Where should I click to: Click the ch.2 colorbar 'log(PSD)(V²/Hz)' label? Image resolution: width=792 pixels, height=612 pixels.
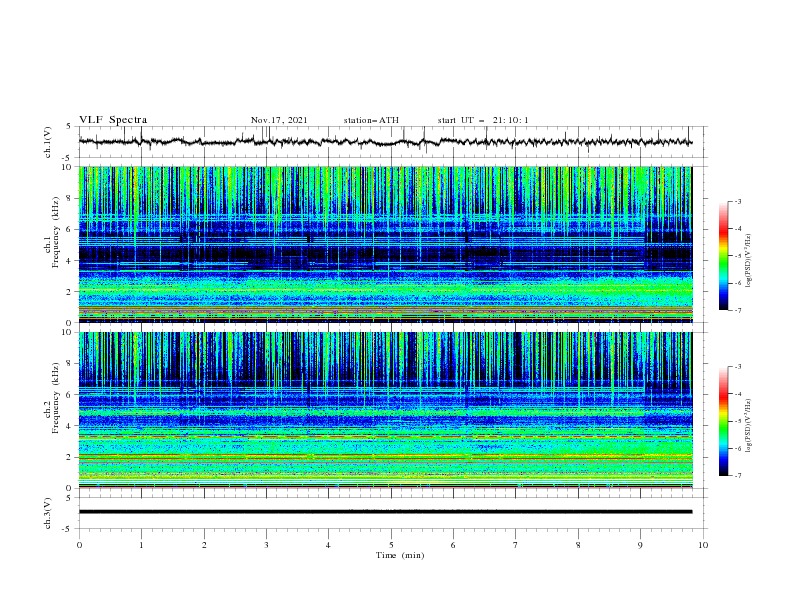pyautogui.click(x=749, y=426)
